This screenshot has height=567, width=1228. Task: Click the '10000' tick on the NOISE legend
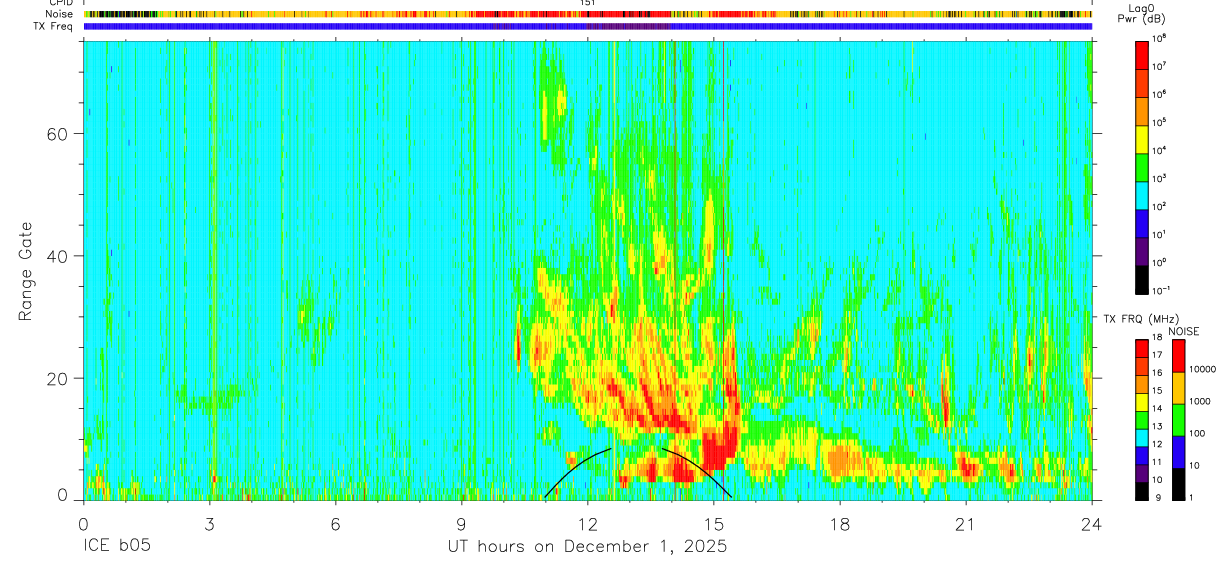pos(1203,369)
